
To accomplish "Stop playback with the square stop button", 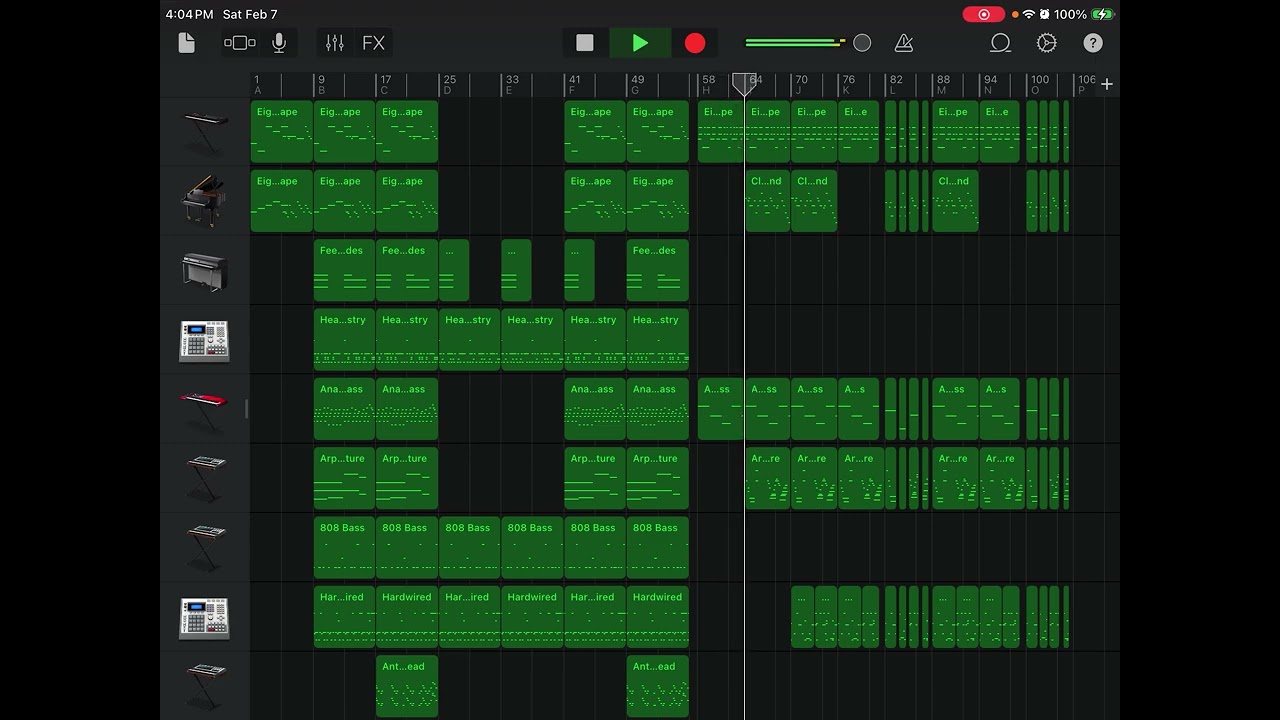I will [x=585, y=43].
